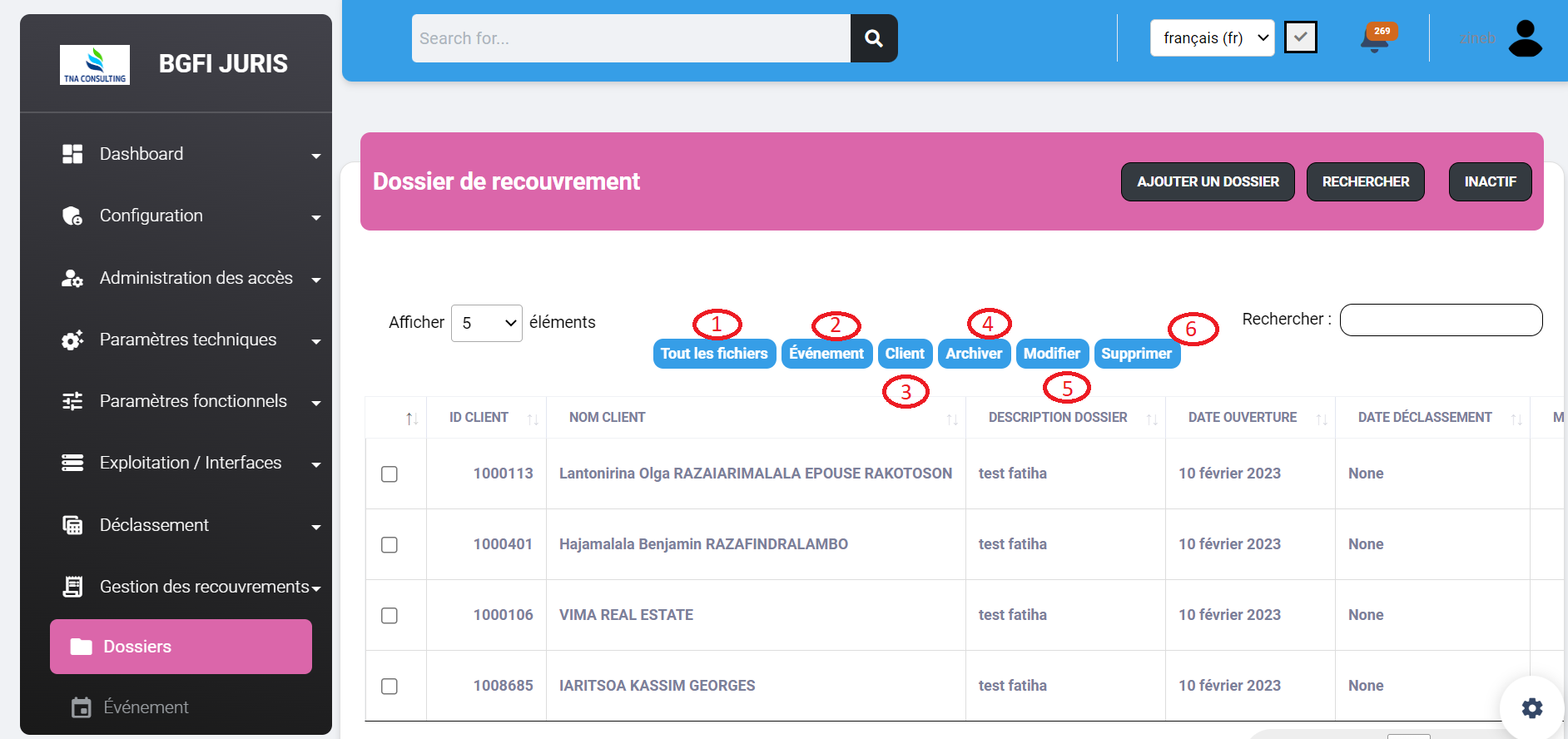The width and height of the screenshot is (1568, 739).
Task: Open the Afficher elements count dropdown
Action: pyautogui.click(x=486, y=323)
